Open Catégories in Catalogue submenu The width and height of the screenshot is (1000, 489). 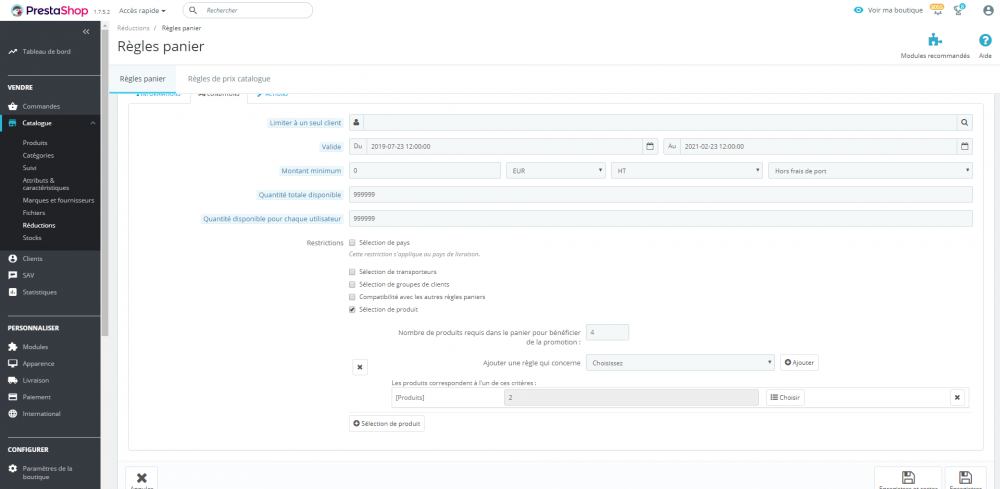point(38,156)
